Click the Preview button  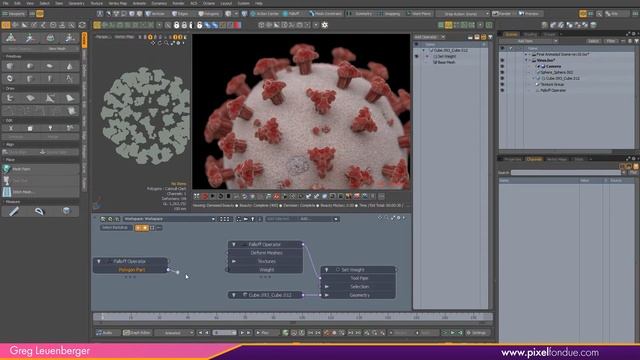529,13
